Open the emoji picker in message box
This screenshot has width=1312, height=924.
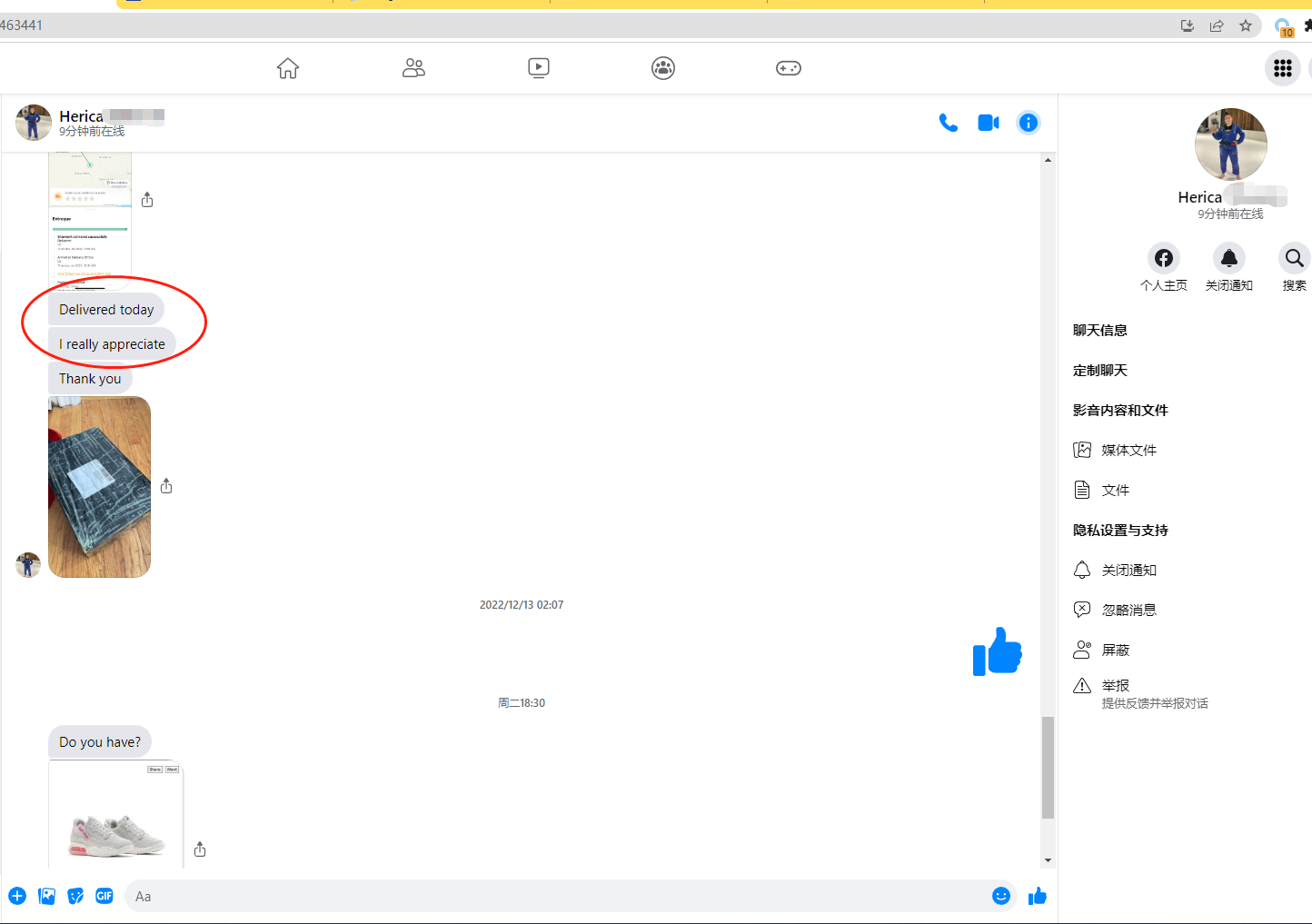coord(1000,896)
